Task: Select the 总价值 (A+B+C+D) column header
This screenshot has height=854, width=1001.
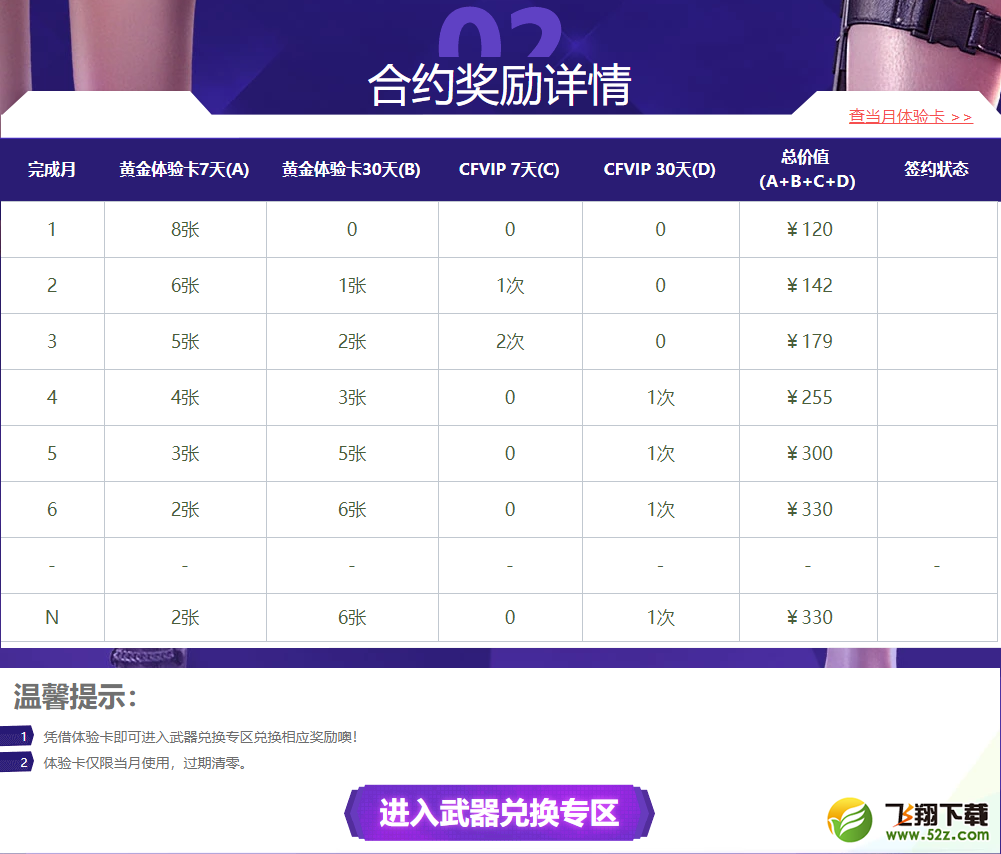Action: (807, 169)
